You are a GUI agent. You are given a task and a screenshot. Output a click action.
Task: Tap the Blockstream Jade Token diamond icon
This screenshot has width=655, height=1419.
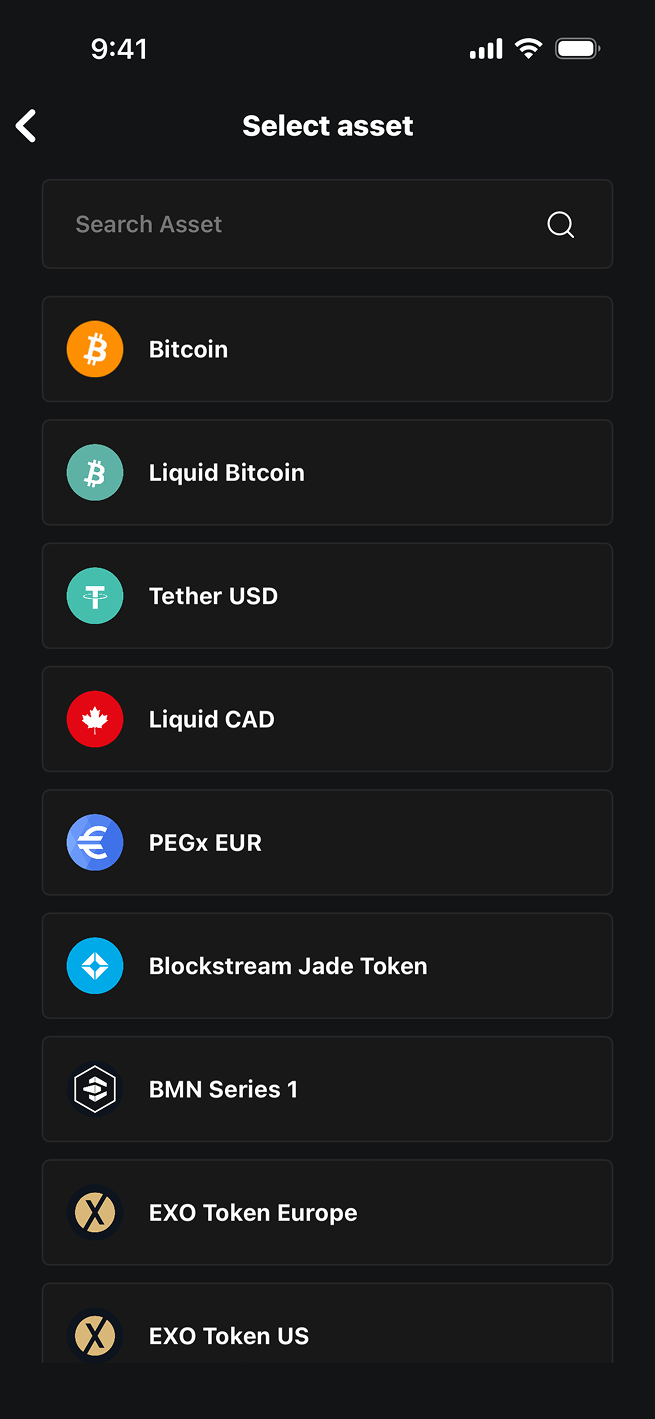click(x=94, y=965)
